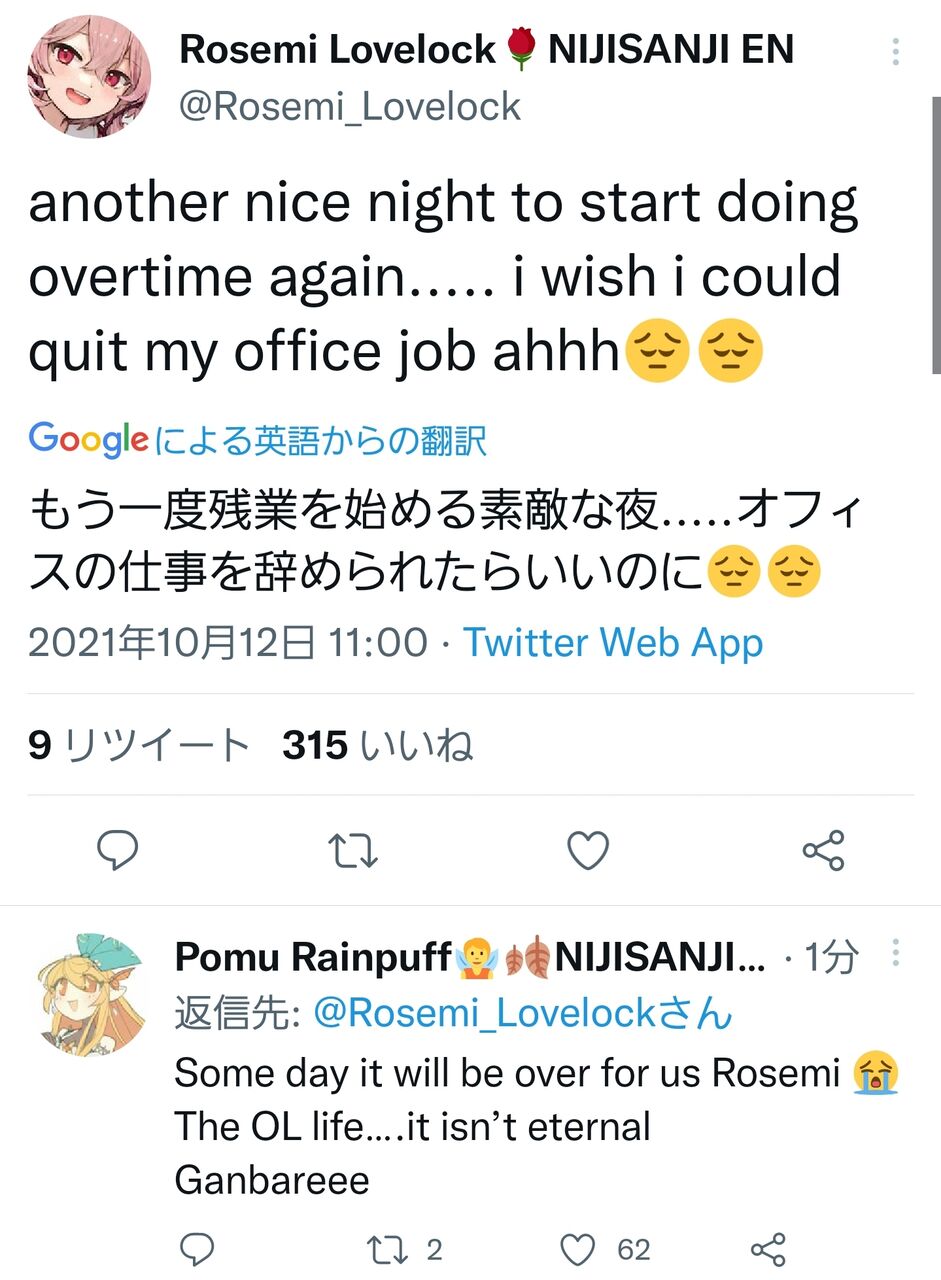941x1280 pixels.
Task: Retweet Pomu Rainpuff's reply
Action: point(406,1249)
